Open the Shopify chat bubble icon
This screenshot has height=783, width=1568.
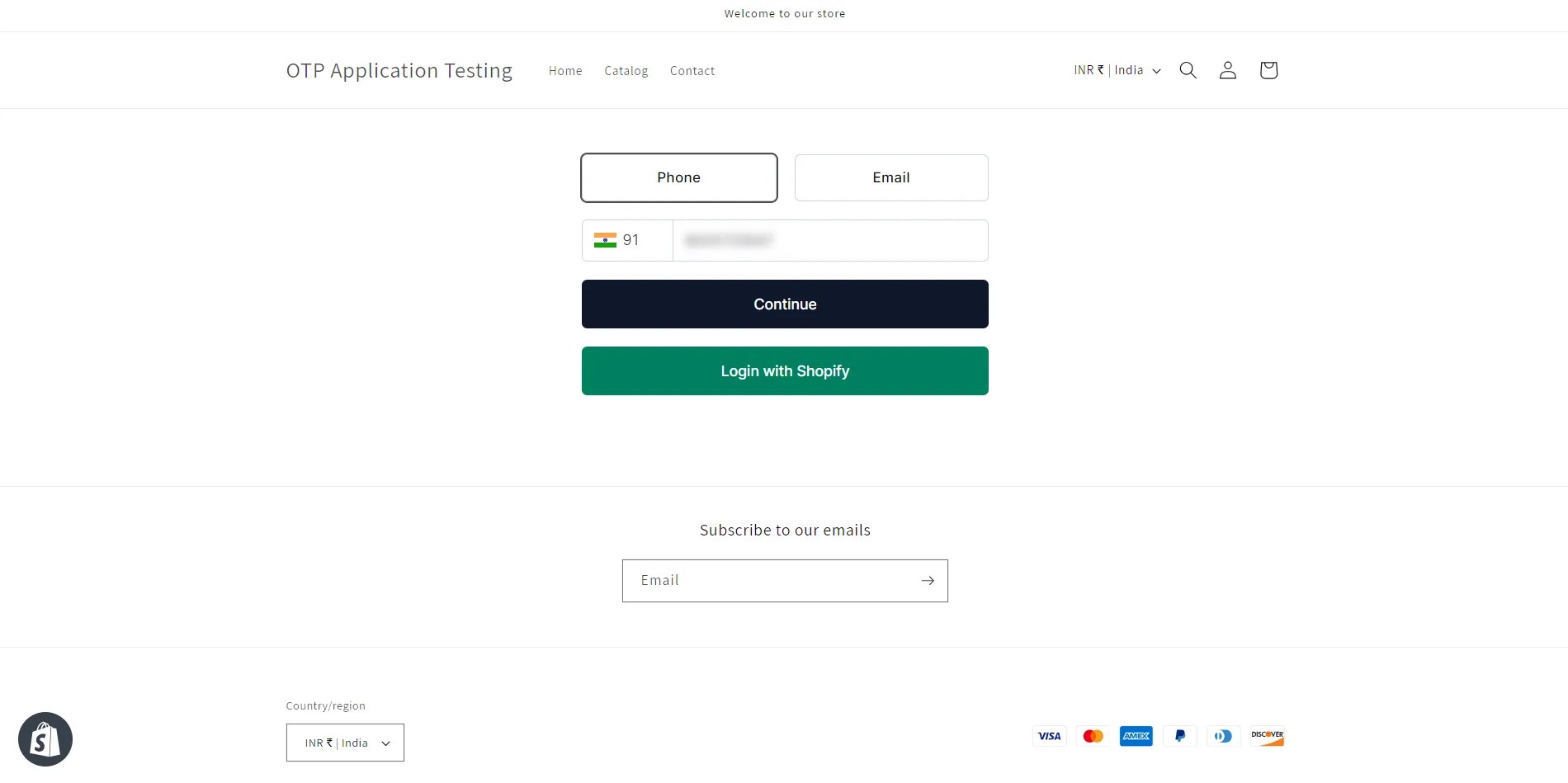[x=45, y=738]
